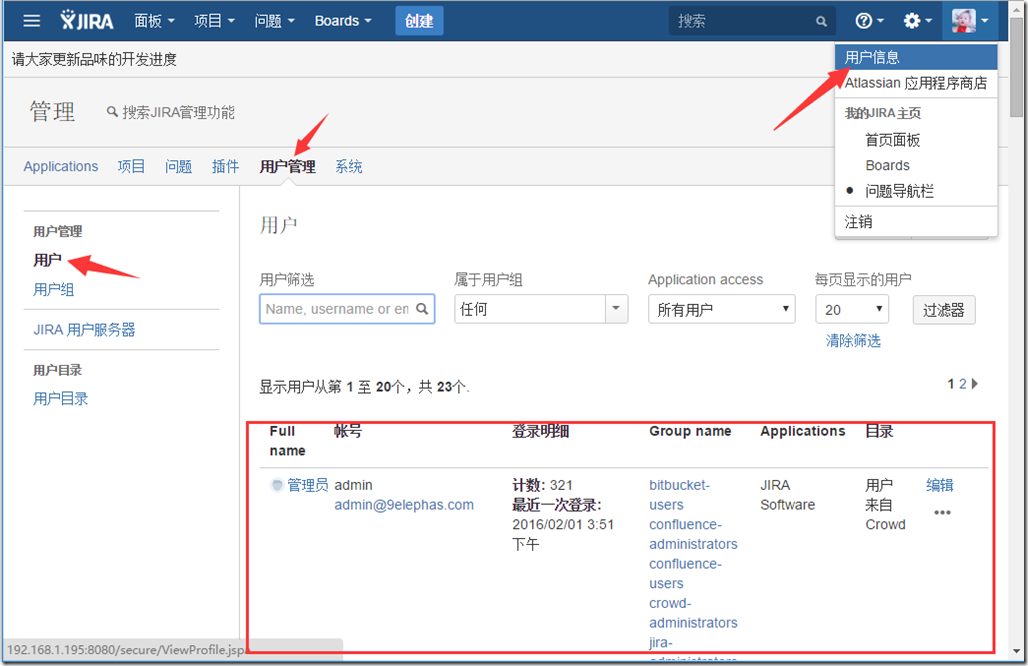Image resolution: width=1028 pixels, height=666 pixels.
Task: Open the Boards menu in navbar
Action: 342,21
